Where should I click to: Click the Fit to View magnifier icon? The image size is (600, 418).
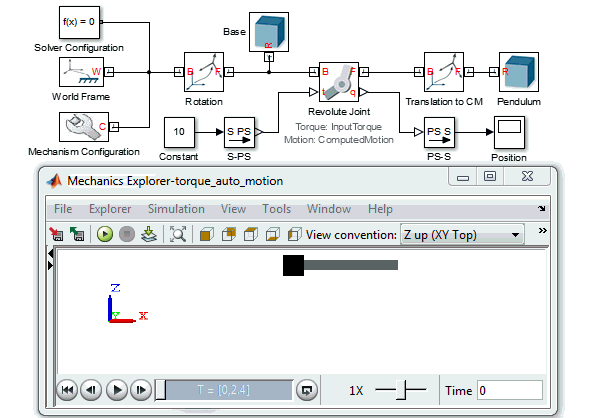(x=178, y=234)
